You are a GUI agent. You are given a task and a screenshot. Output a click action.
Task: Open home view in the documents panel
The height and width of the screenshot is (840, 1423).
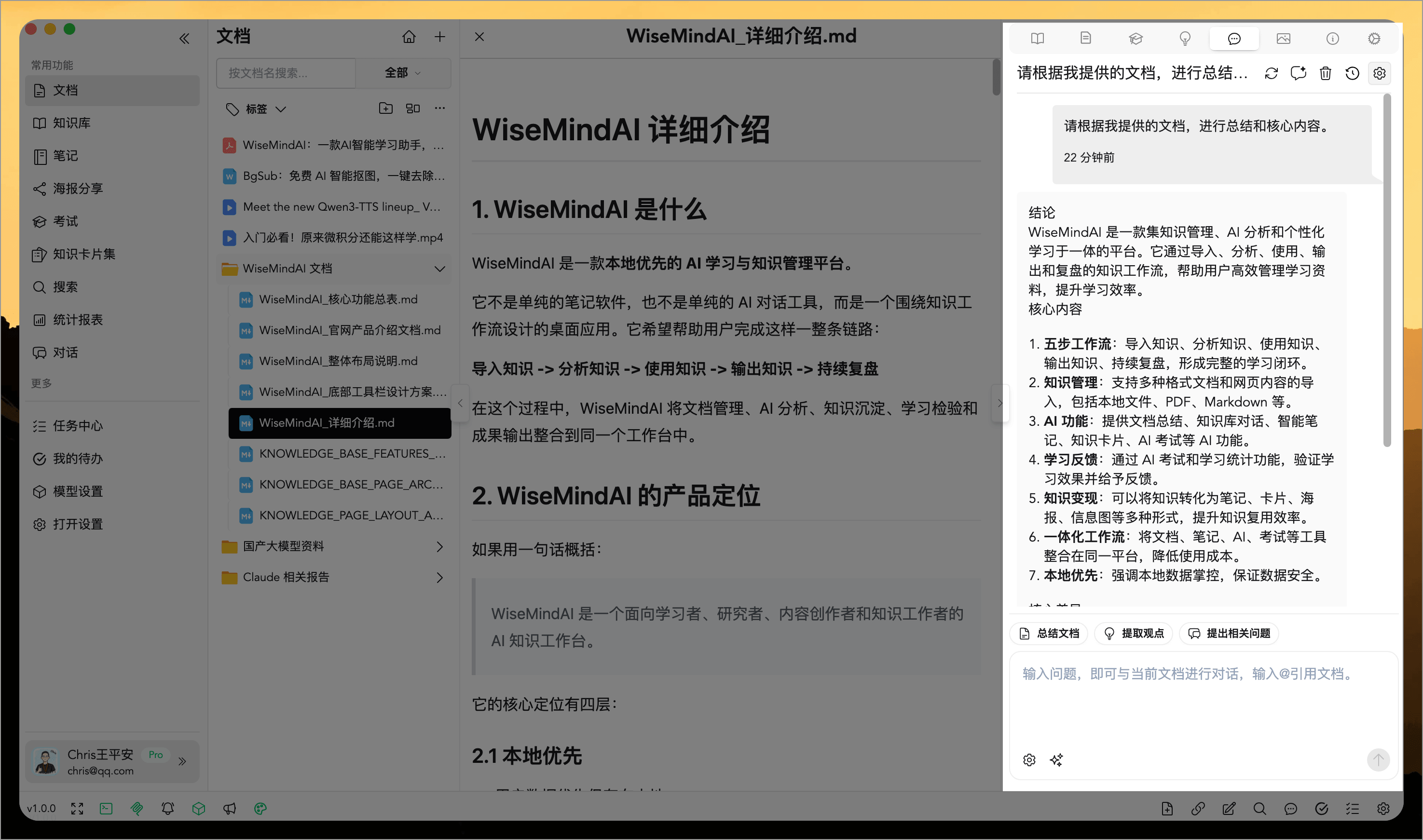point(409,36)
